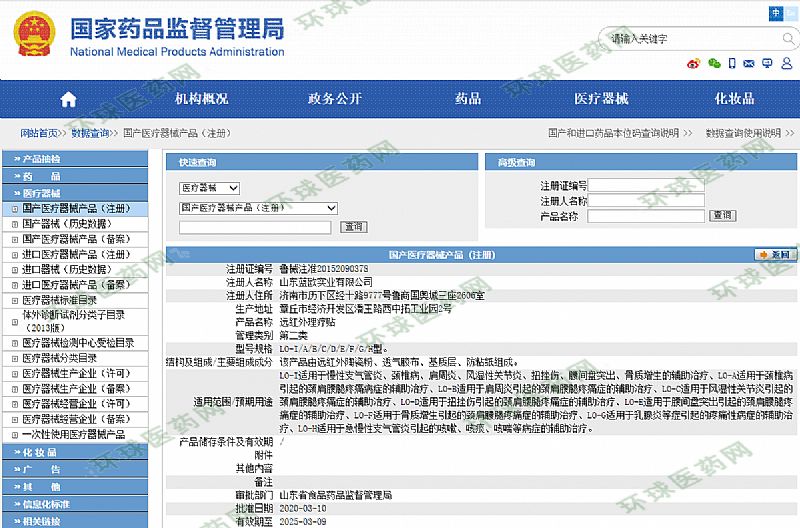The height and width of the screenshot is (528, 800).
Task: Click the 返回 back button
Action: (x=776, y=255)
